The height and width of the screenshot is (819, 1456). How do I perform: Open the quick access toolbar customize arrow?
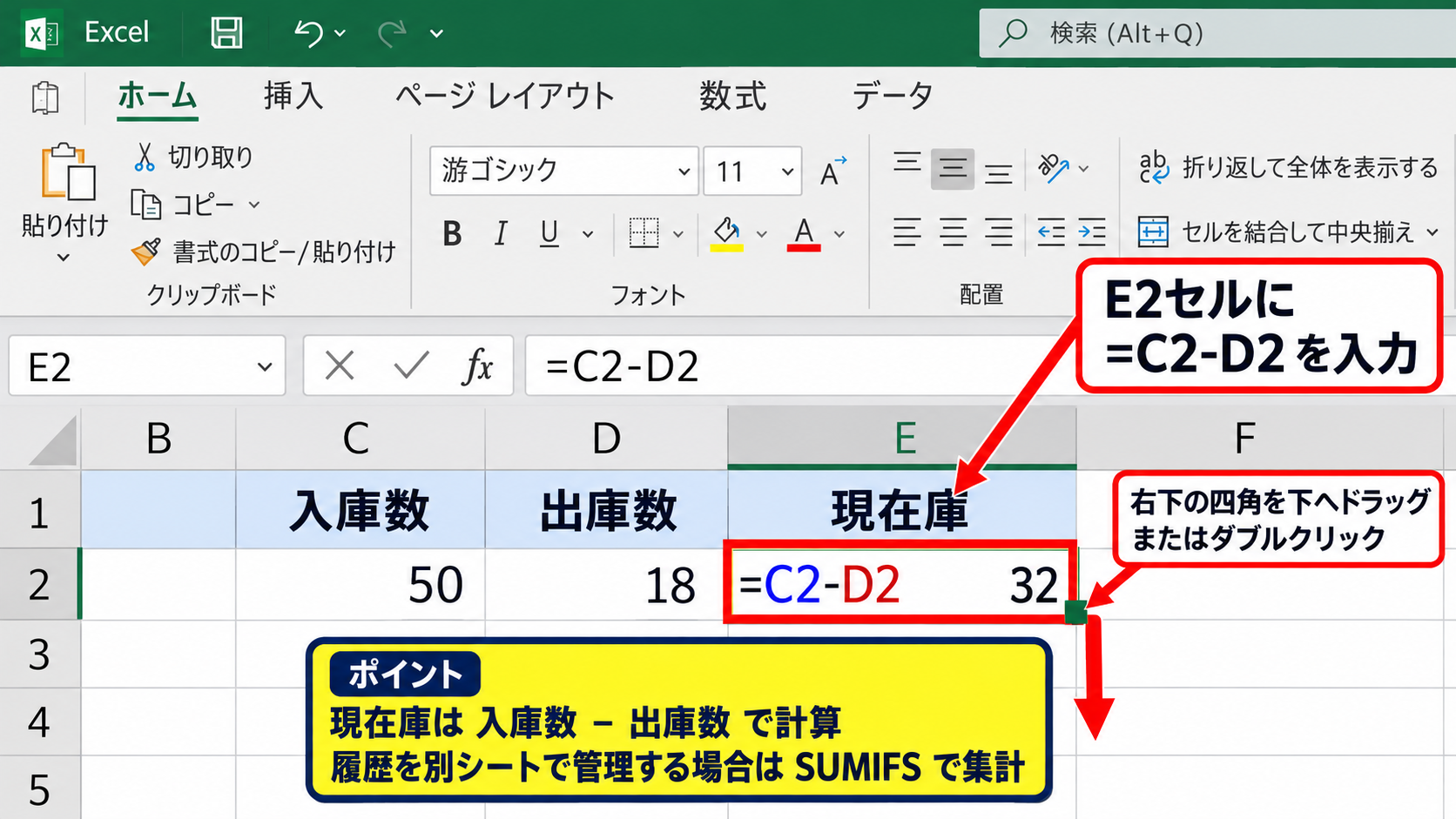coord(436,34)
